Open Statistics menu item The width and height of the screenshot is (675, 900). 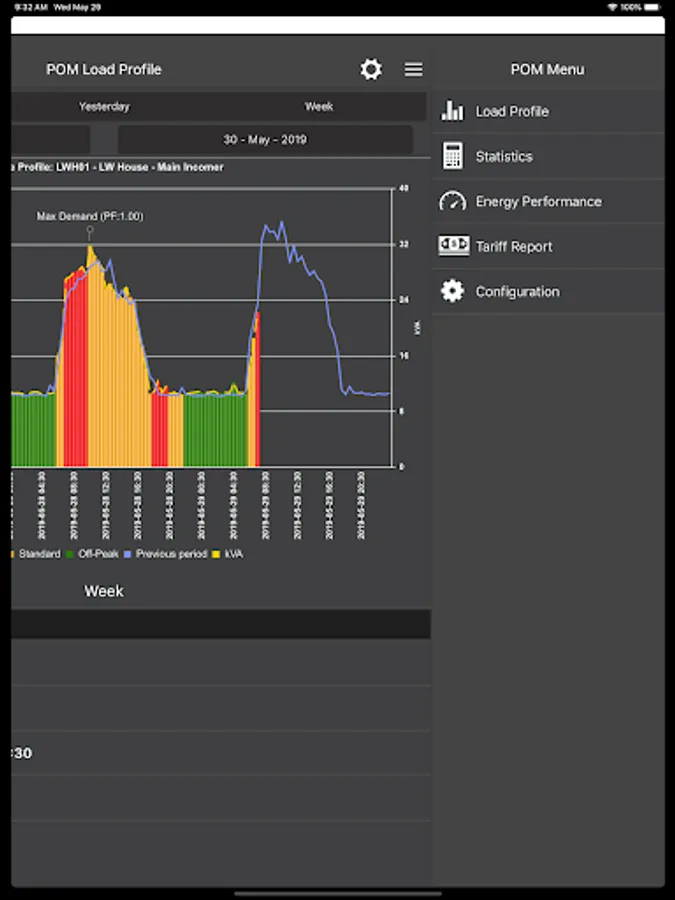point(548,156)
